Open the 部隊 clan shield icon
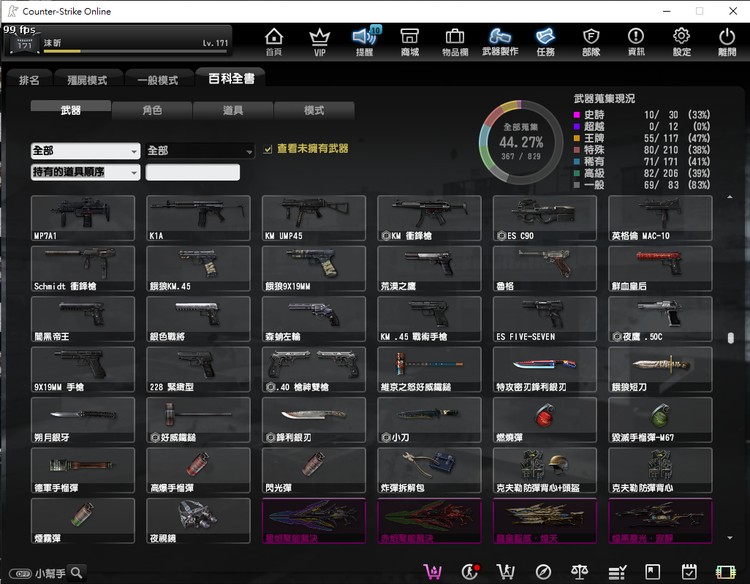This screenshot has width=750, height=584. [591, 42]
